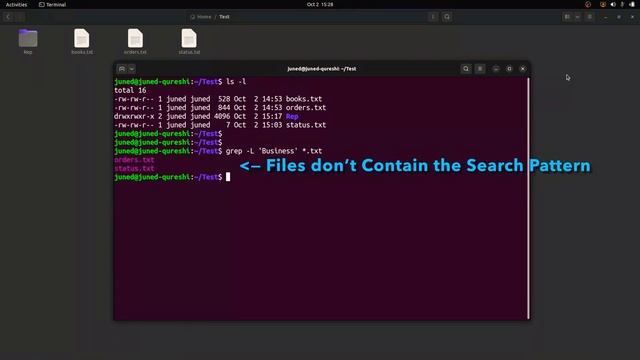Search within the Terminal window
This screenshot has width=640, height=360.
[466, 69]
